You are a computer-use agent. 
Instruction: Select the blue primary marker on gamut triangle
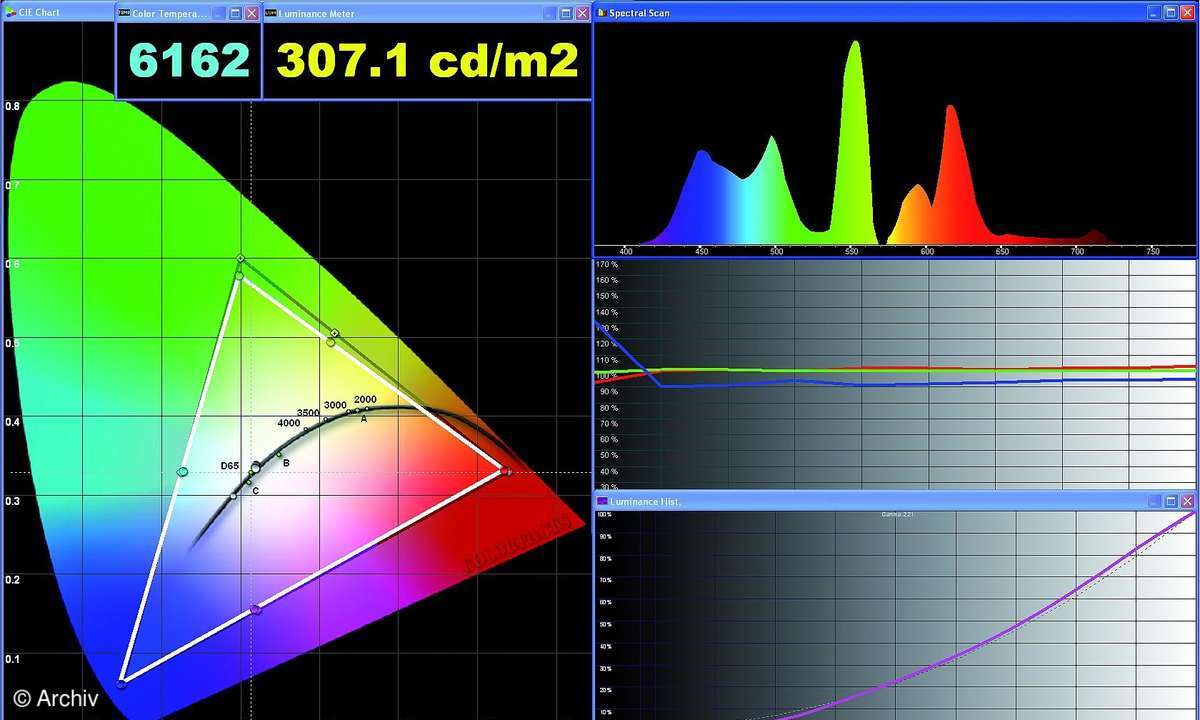121,683
